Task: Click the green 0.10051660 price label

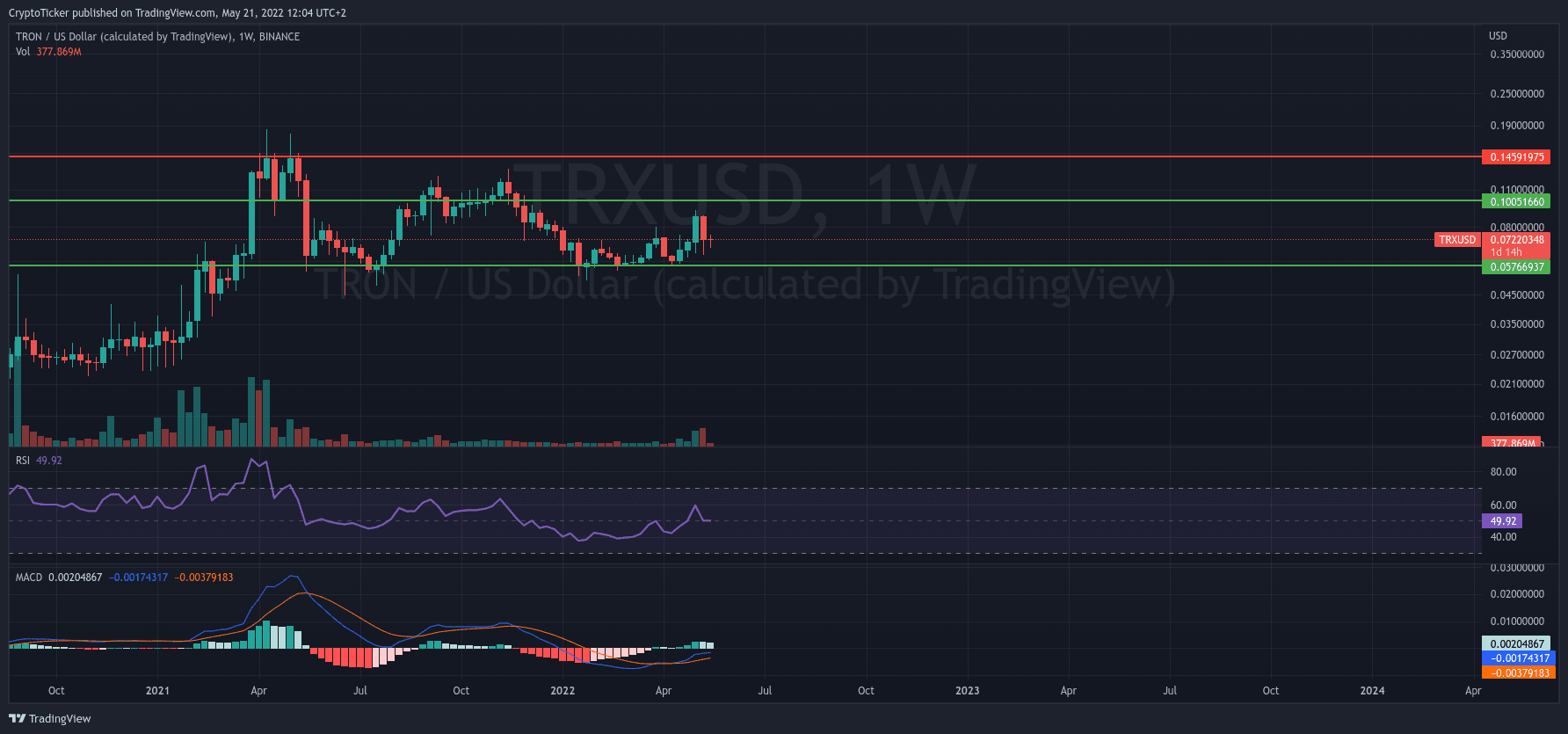Action: [1516, 202]
